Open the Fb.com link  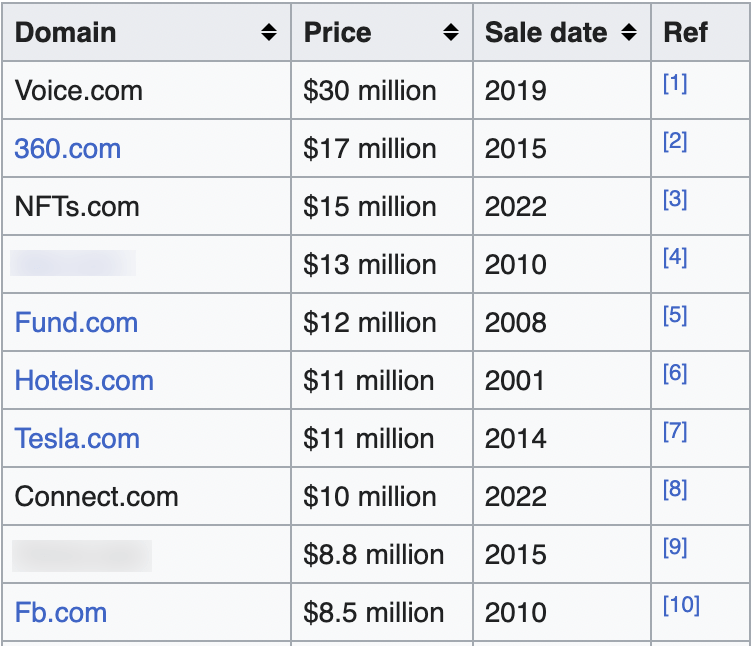60,613
